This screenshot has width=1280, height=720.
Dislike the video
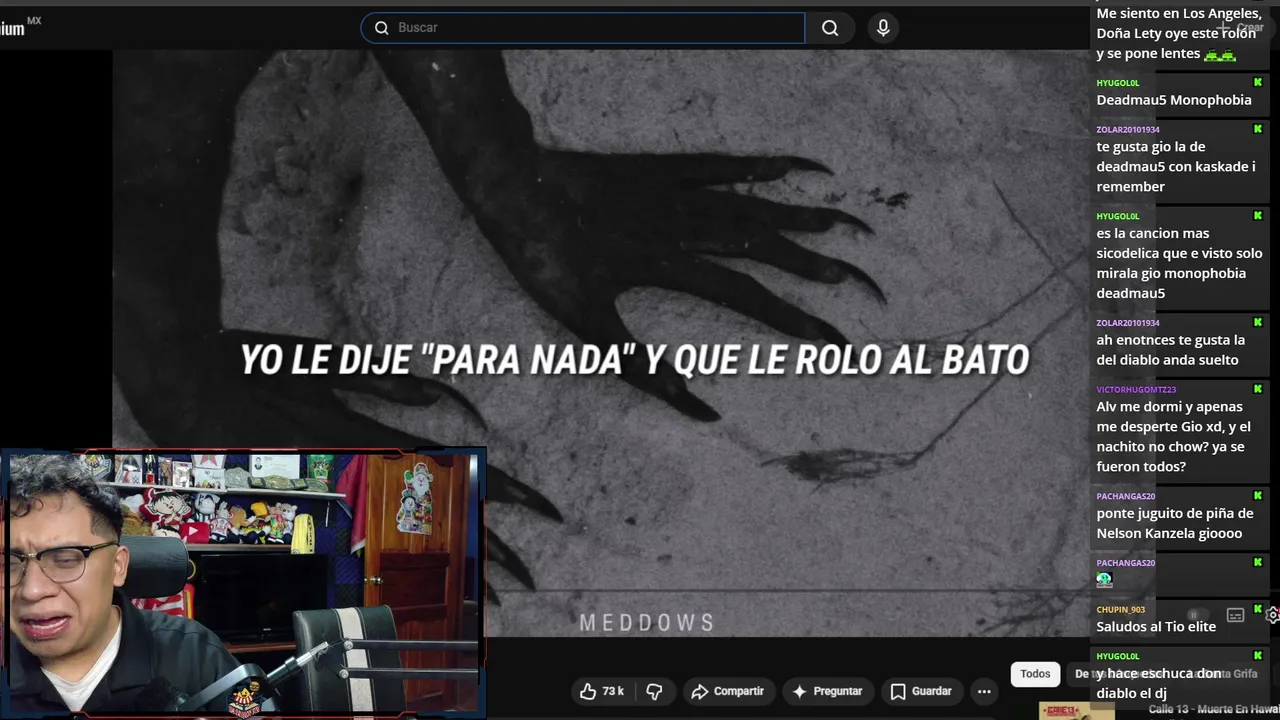pos(654,691)
